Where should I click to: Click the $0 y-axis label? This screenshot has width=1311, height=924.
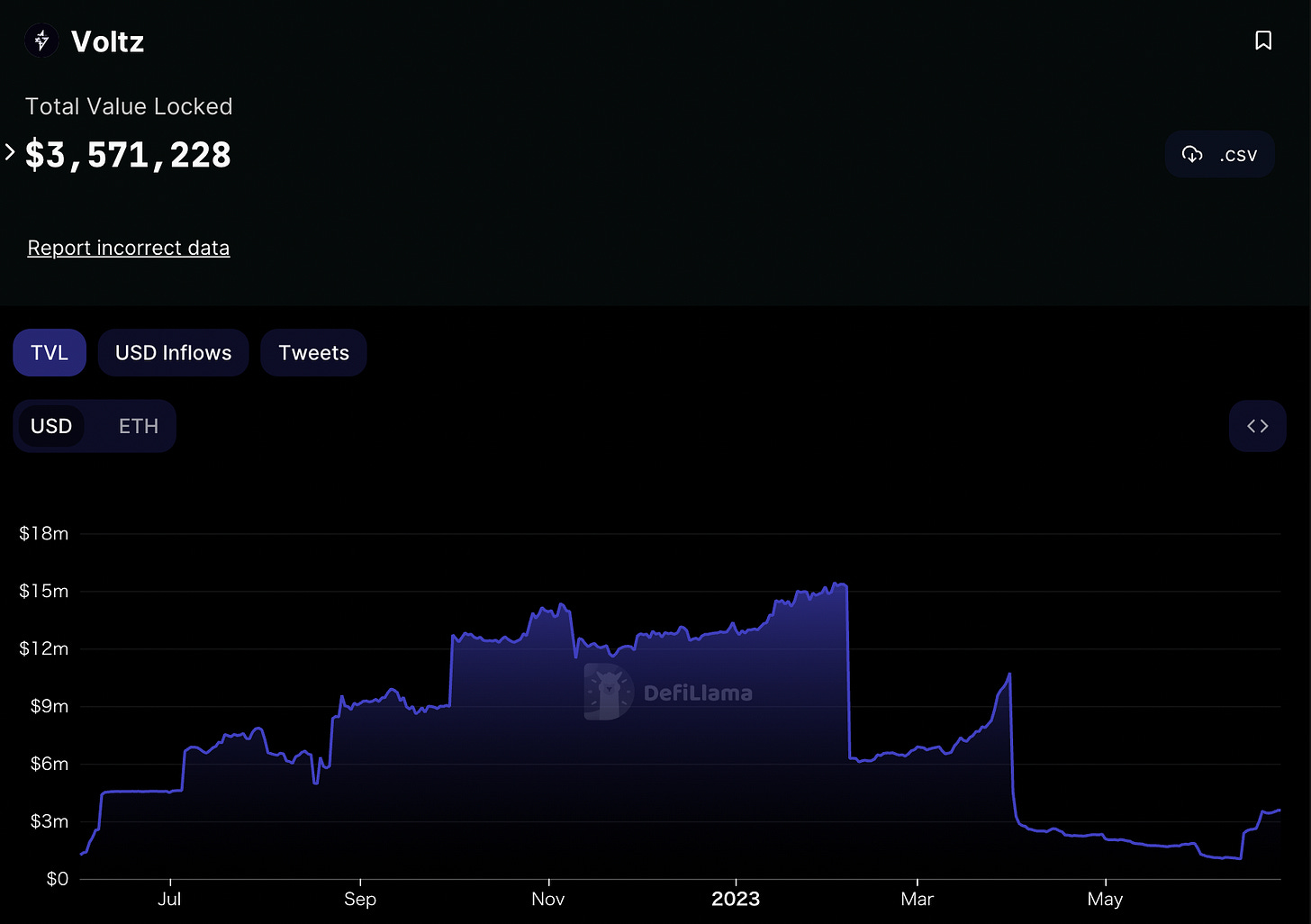pyautogui.click(x=58, y=879)
